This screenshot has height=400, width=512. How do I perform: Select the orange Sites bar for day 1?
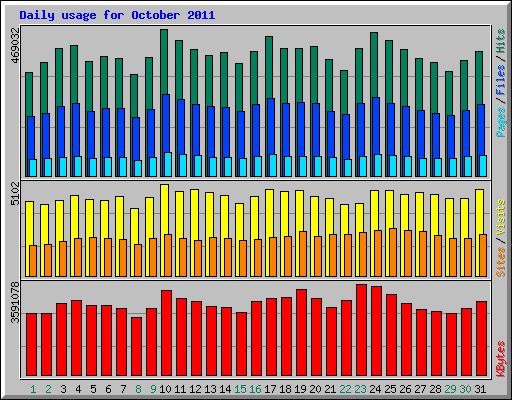(x=33, y=261)
